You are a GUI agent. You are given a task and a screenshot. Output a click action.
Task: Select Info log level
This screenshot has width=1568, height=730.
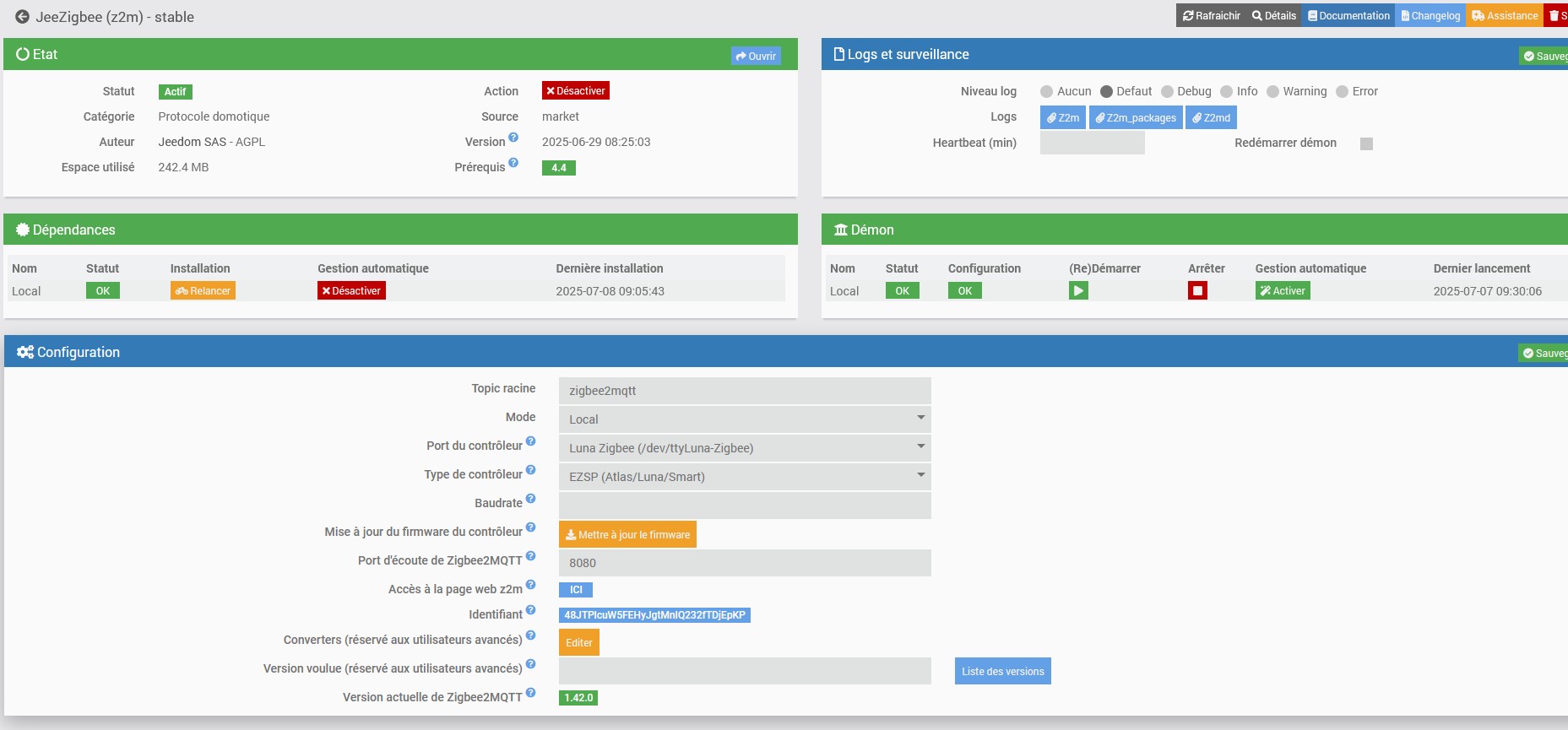[1226, 92]
